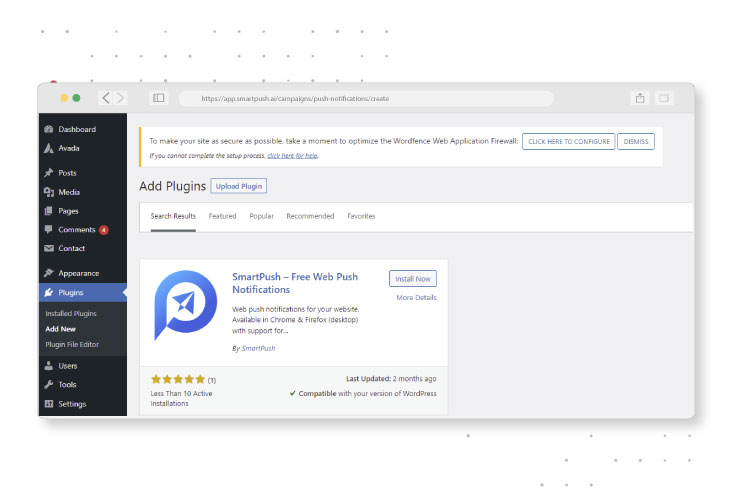Open More Details for SmartPush
Screen dimensions: 731x500
[416, 297]
